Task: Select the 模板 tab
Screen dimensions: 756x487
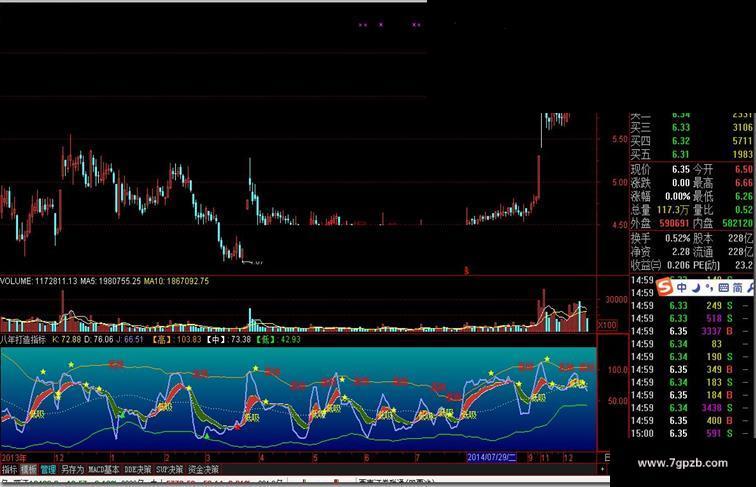Action: point(28,469)
